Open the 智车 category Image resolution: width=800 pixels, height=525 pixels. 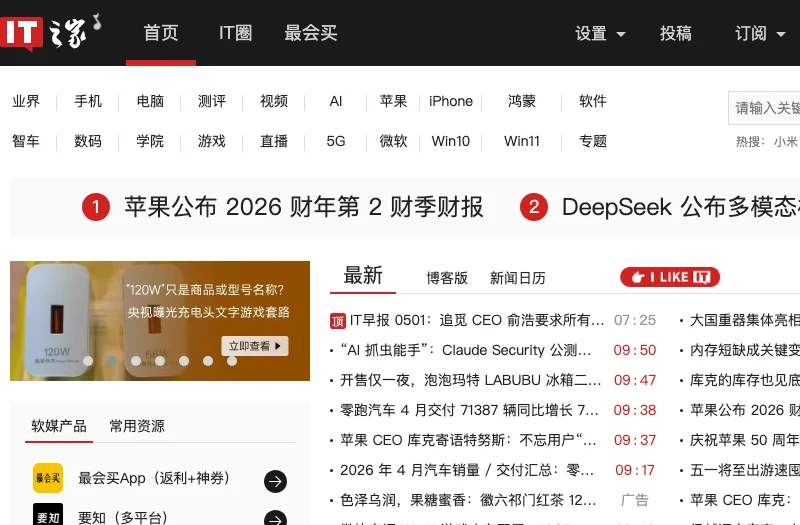[x=26, y=141]
